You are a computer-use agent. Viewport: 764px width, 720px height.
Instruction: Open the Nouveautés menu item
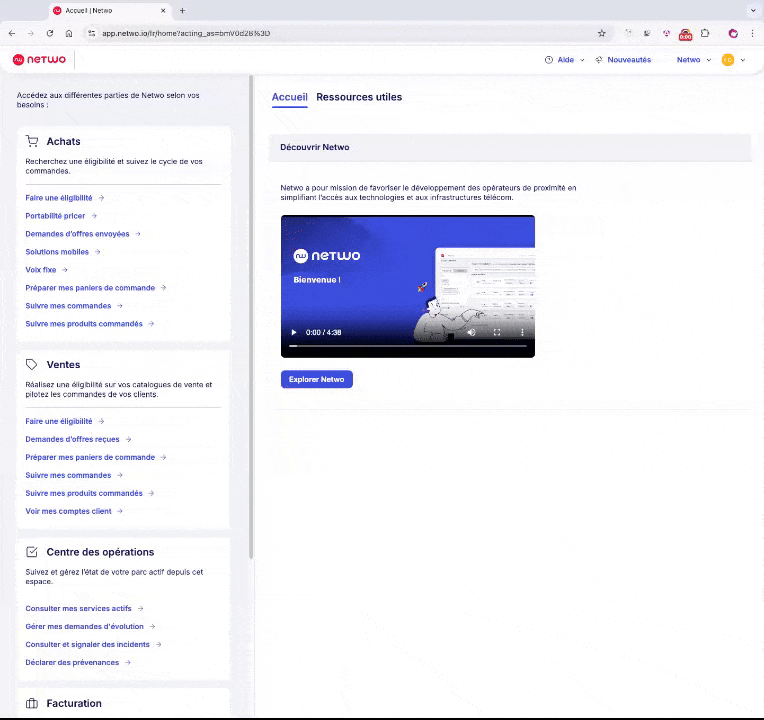(629, 59)
